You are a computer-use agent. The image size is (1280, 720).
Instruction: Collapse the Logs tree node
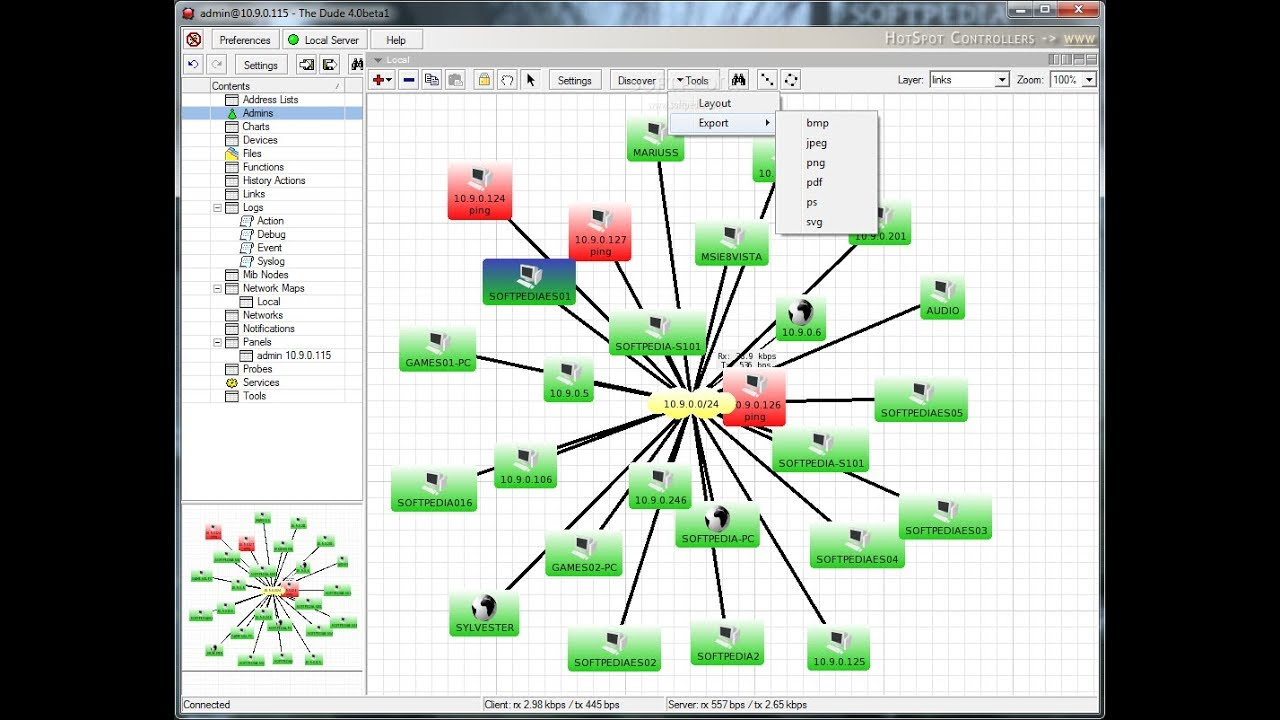[218, 208]
